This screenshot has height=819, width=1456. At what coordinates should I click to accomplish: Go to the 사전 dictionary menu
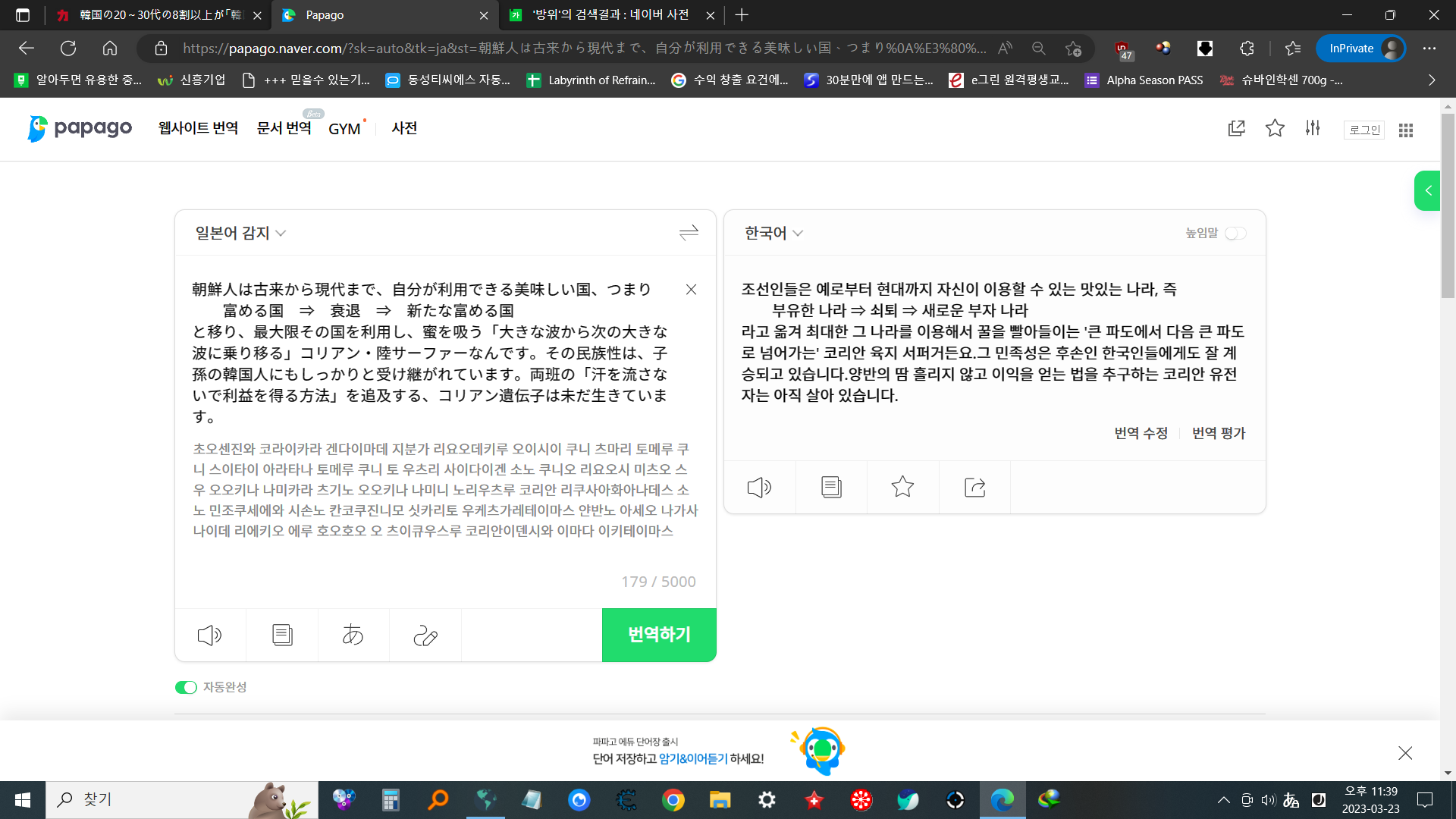click(404, 128)
